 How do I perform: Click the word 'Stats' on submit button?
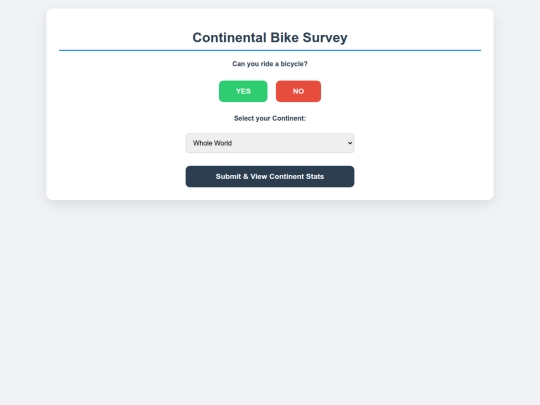pyautogui.click(x=314, y=177)
